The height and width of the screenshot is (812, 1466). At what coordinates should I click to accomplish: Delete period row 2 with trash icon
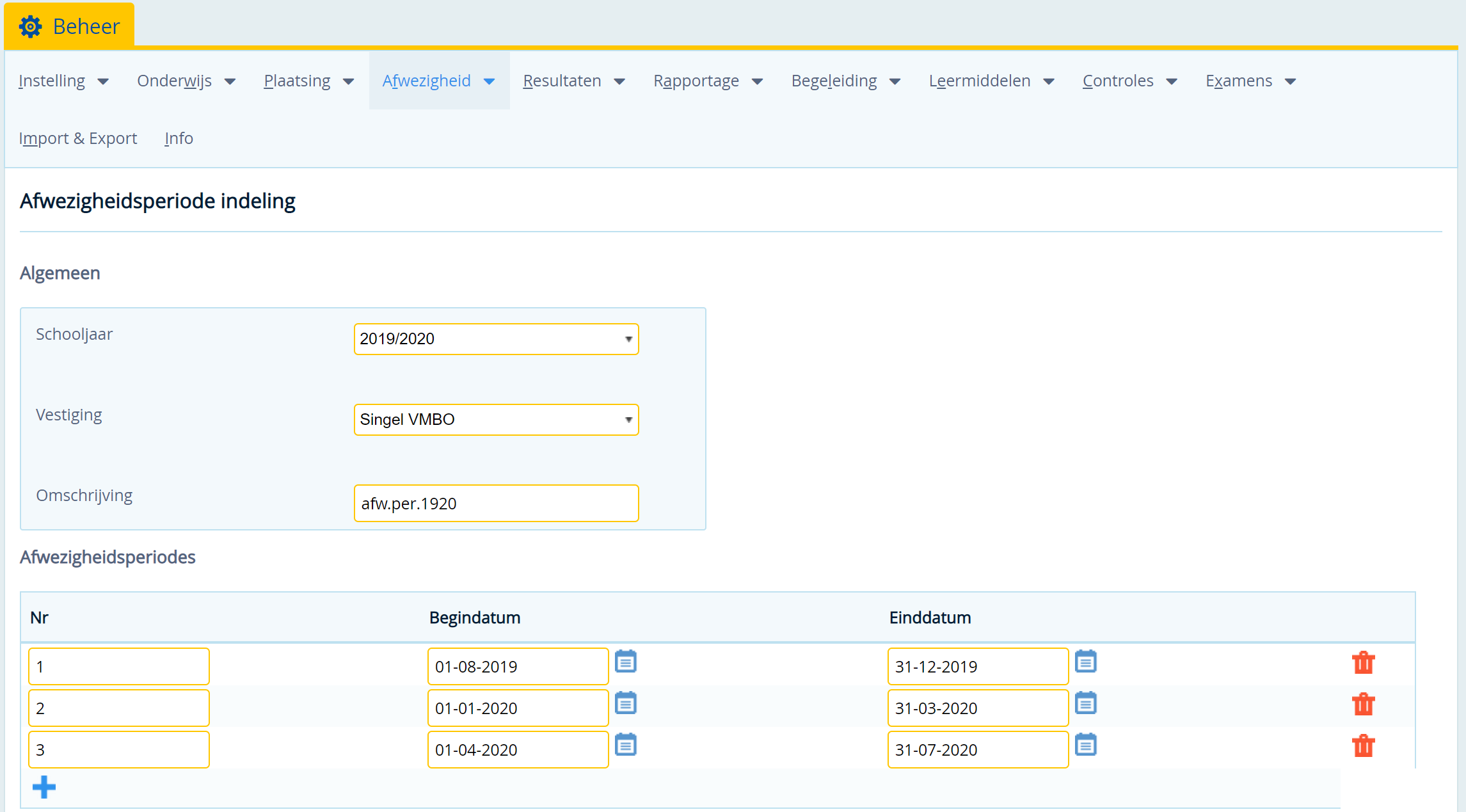tap(1363, 704)
